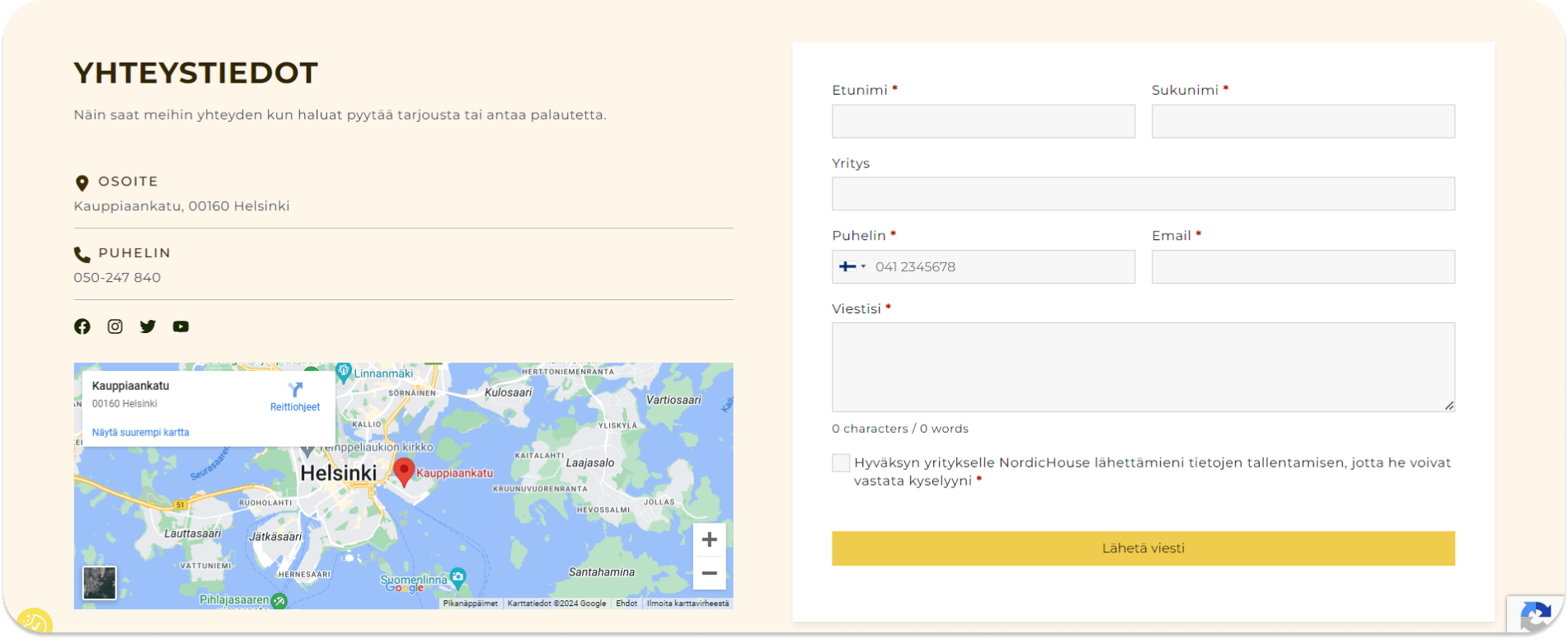Switch map to satellite view thumbnail

pos(100,583)
